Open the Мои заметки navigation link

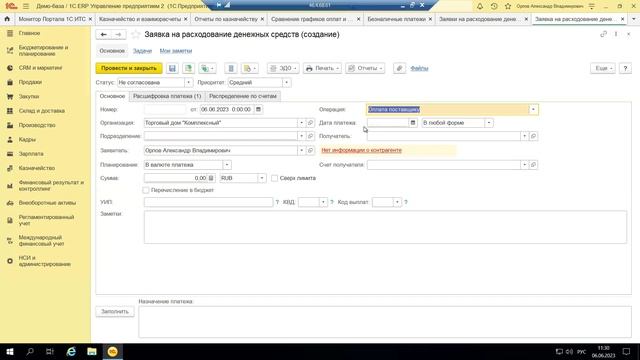pos(176,51)
